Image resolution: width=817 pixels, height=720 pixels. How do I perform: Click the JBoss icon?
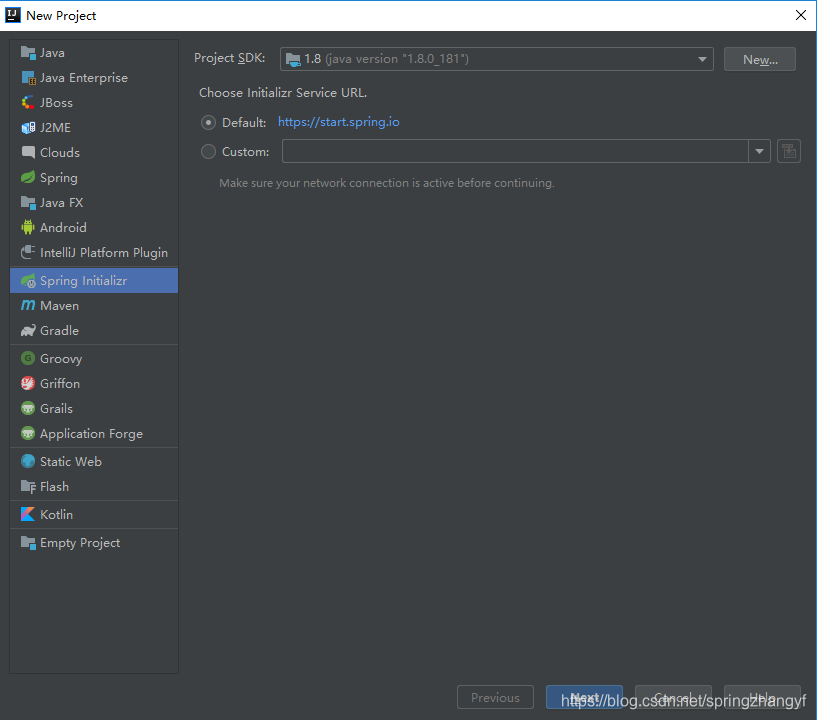(28, 103)
